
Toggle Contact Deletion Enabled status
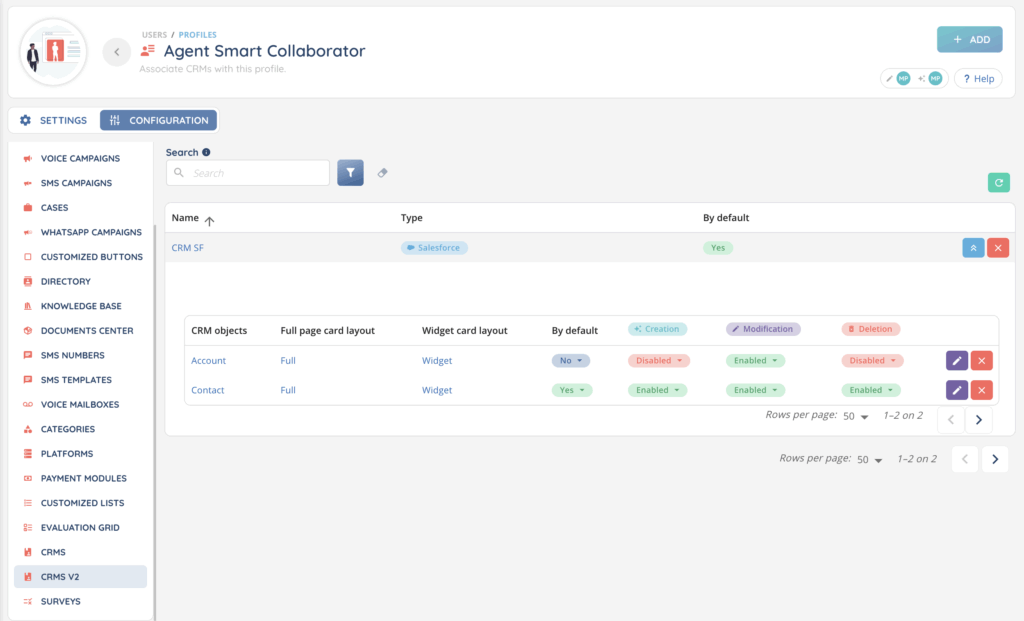click(x=871, y=391)
